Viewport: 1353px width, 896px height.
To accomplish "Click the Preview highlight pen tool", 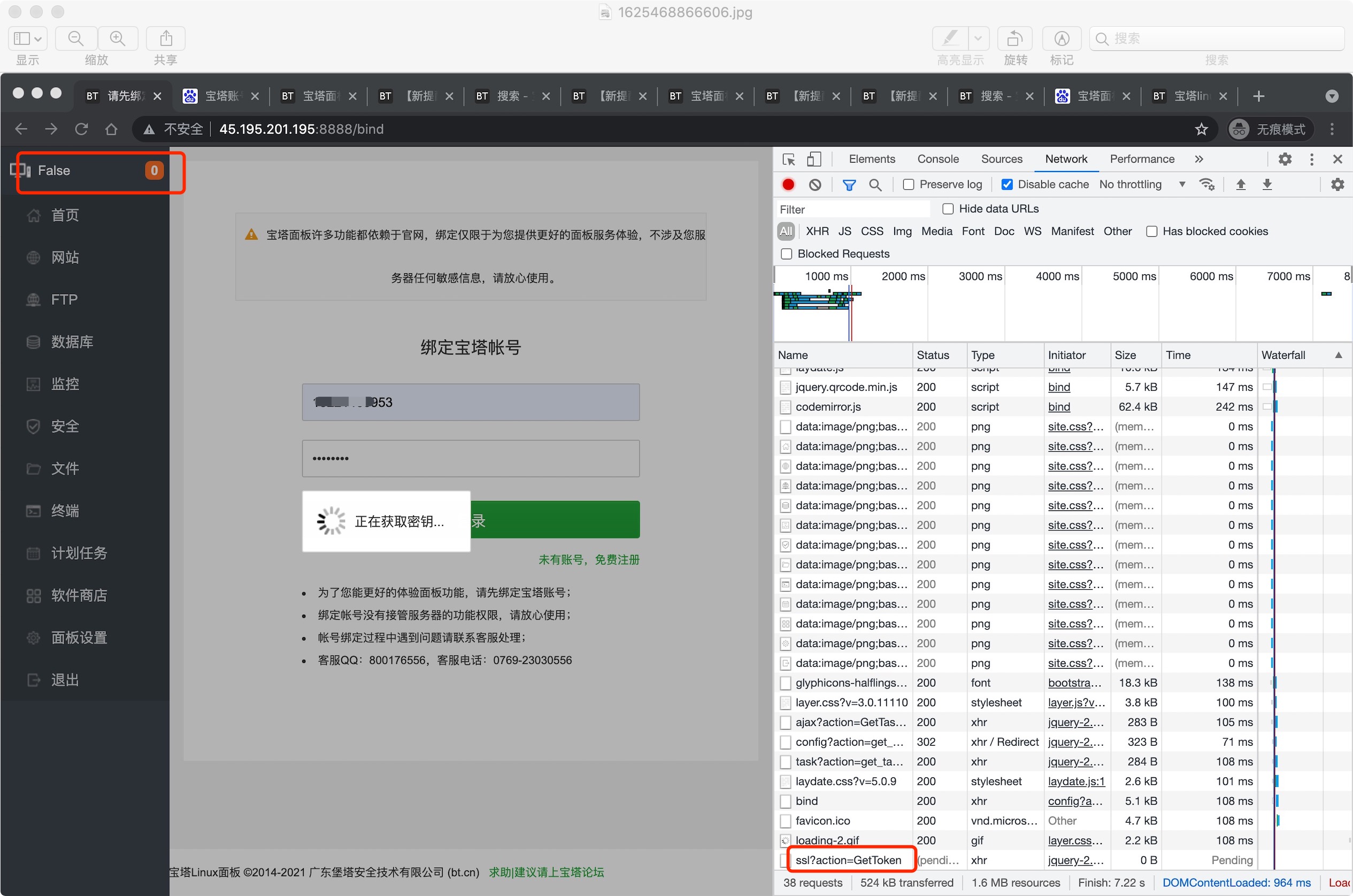I will click(951, 38).
